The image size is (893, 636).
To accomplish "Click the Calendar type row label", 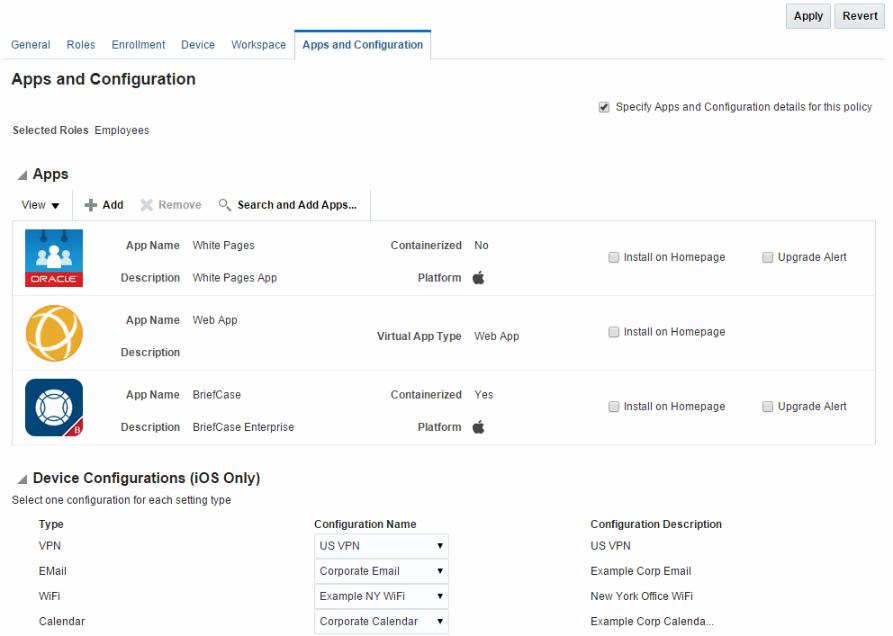I will 62,621.
